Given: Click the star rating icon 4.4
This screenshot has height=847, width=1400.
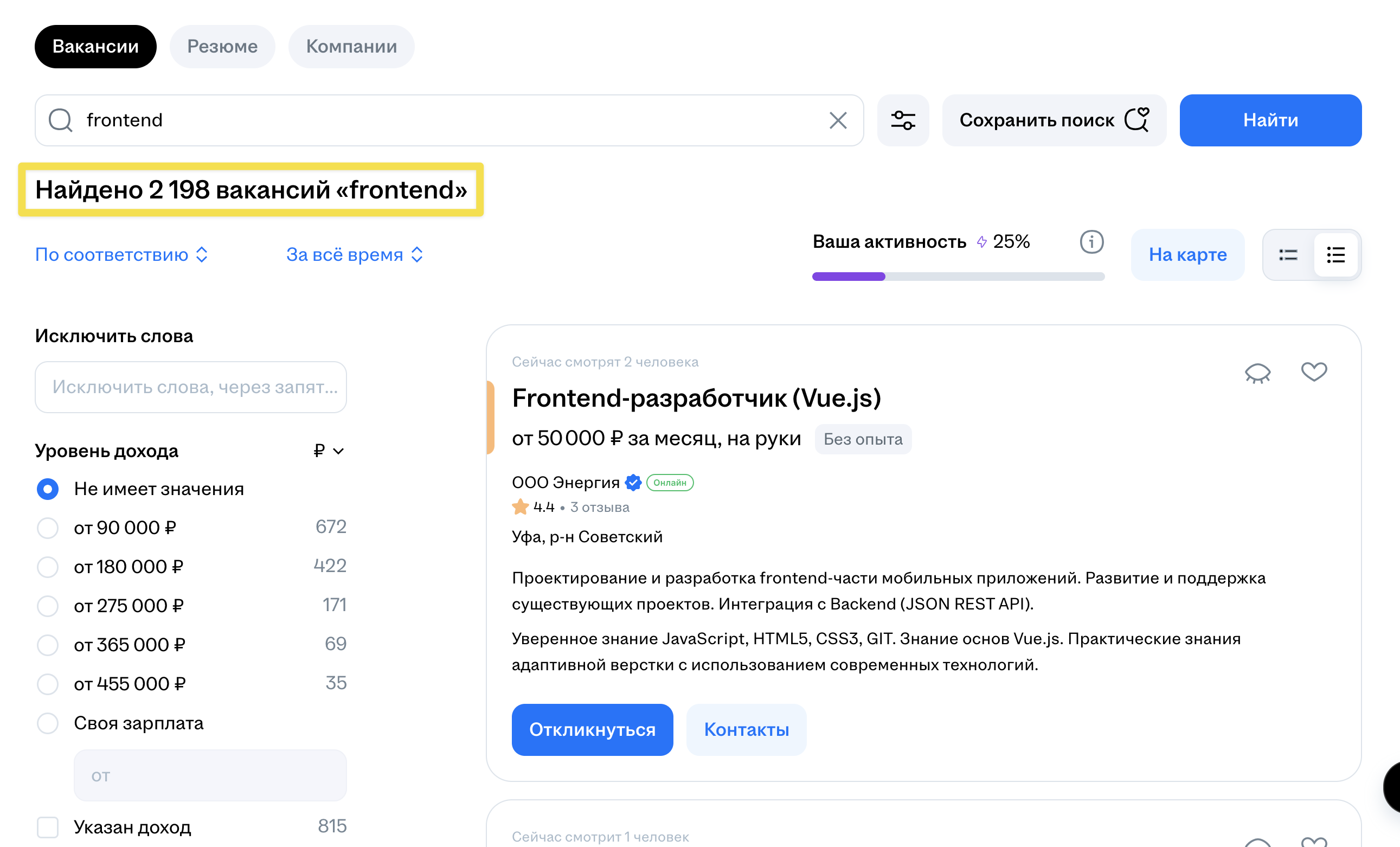Looking at the screenshot, I should (520, 506).
